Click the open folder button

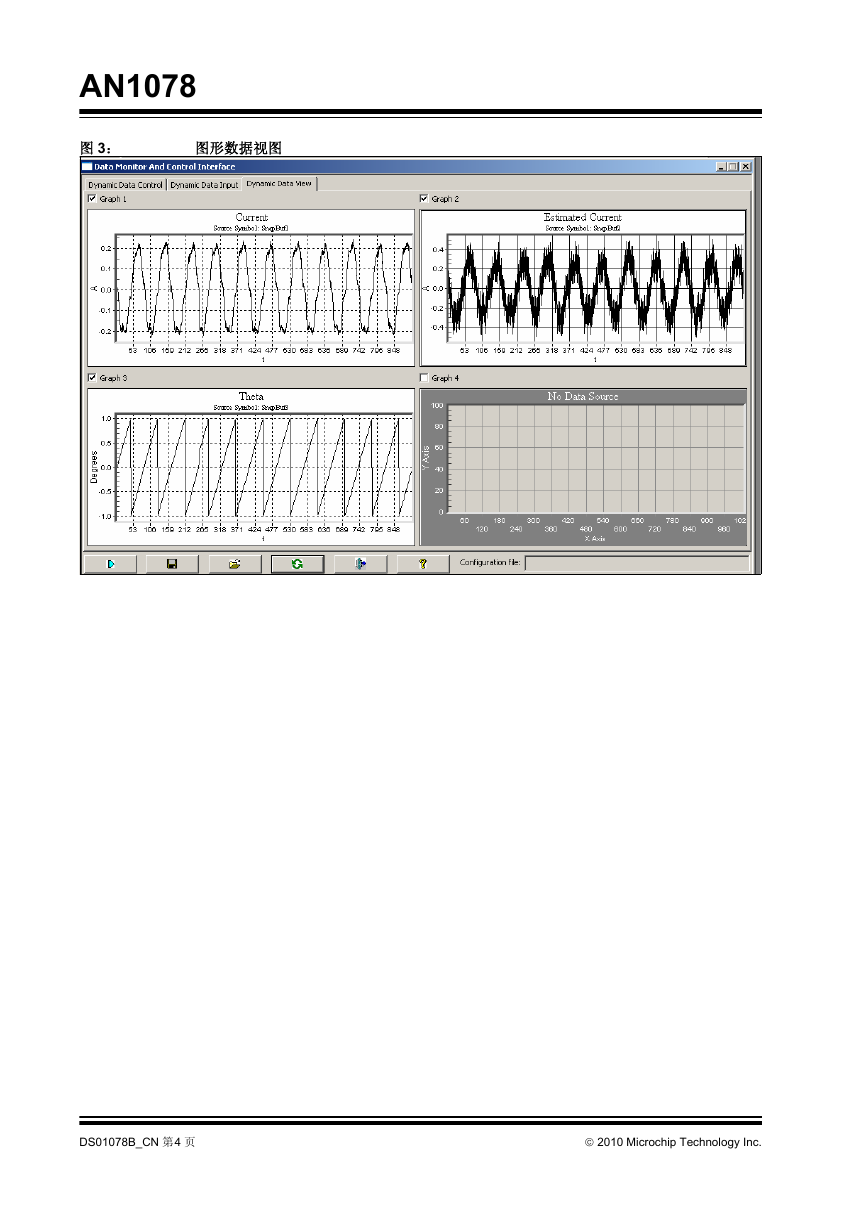[235, 564]
